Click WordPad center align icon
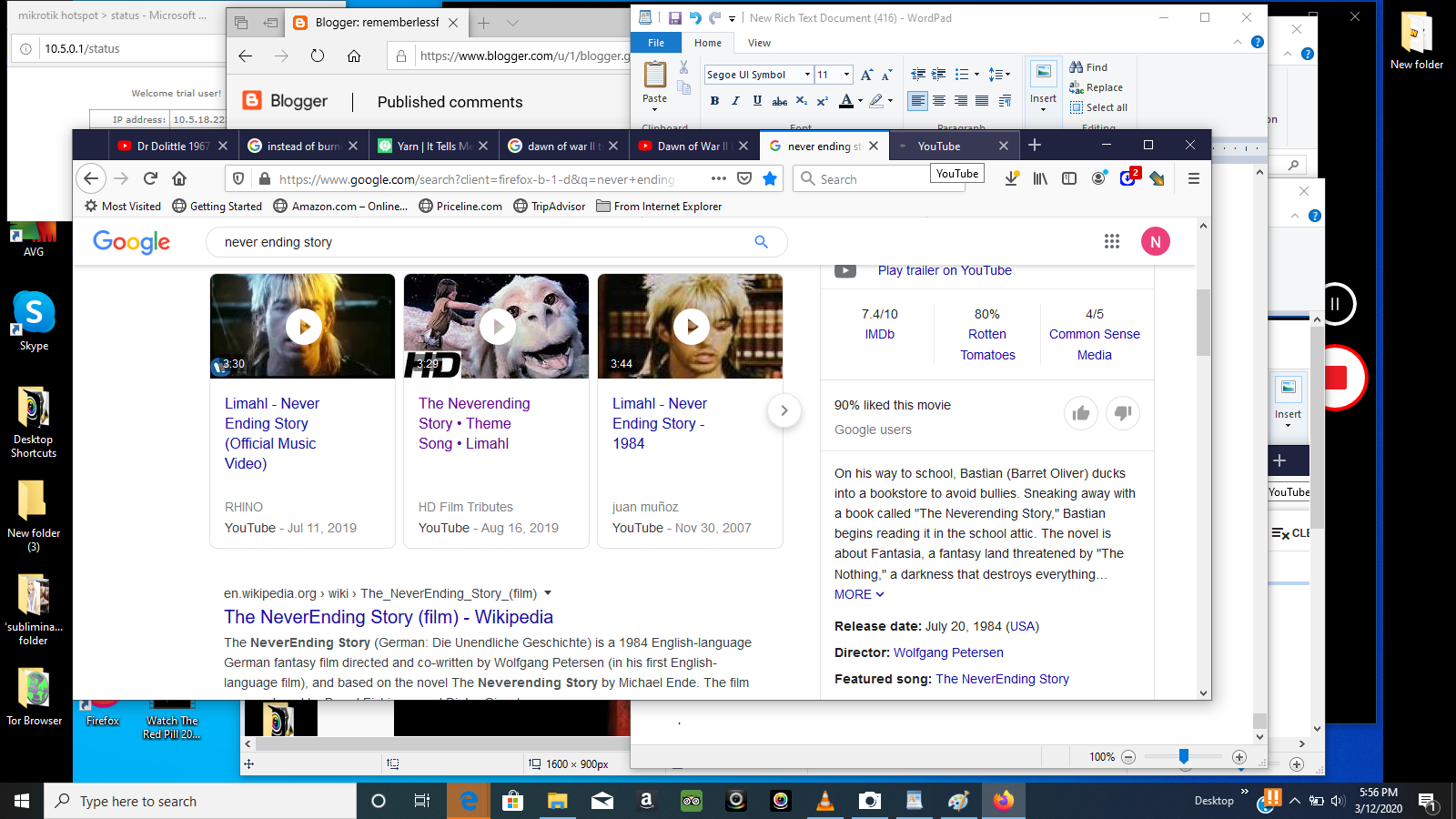1456x819 pixels. click(939, 101)
